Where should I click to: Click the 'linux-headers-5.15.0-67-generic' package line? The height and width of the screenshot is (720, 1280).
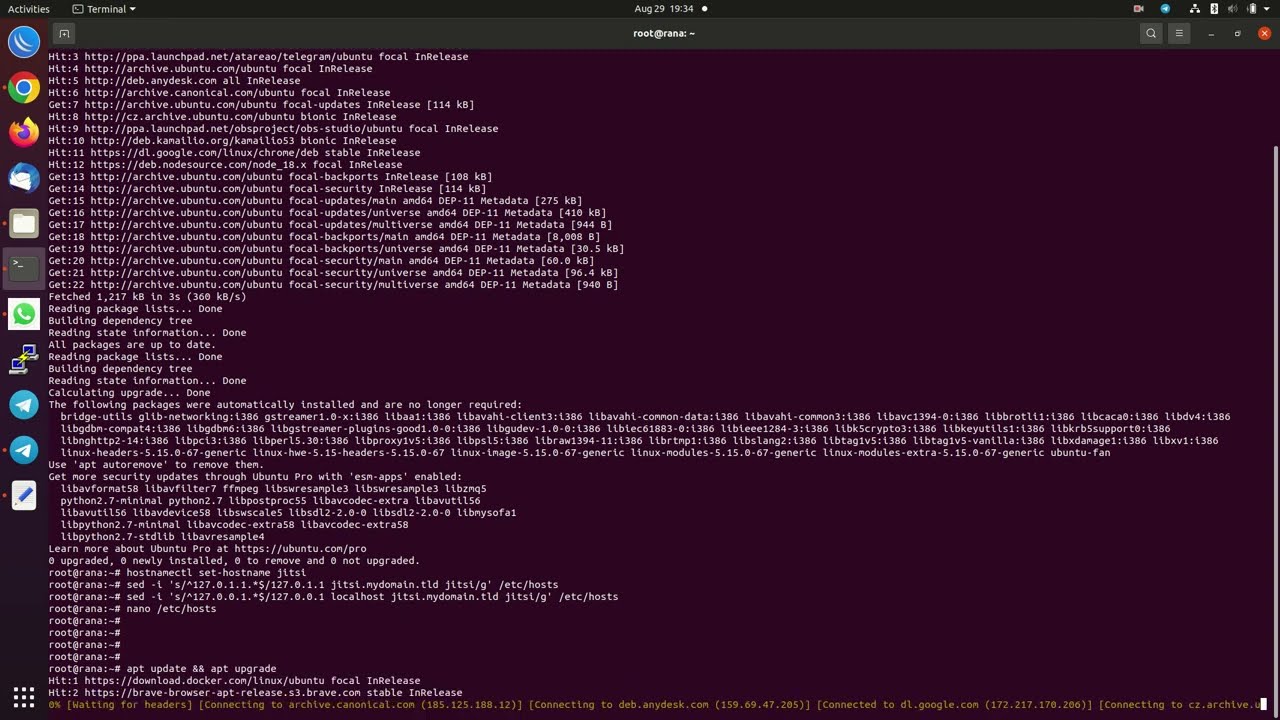pos(585,453)
